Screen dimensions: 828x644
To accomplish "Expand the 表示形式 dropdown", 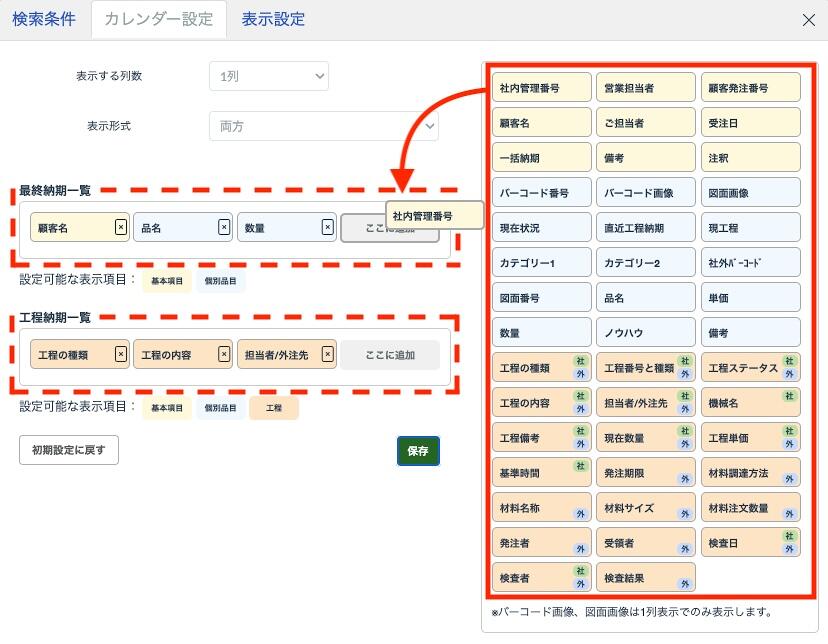I will (x=323, y=126).
